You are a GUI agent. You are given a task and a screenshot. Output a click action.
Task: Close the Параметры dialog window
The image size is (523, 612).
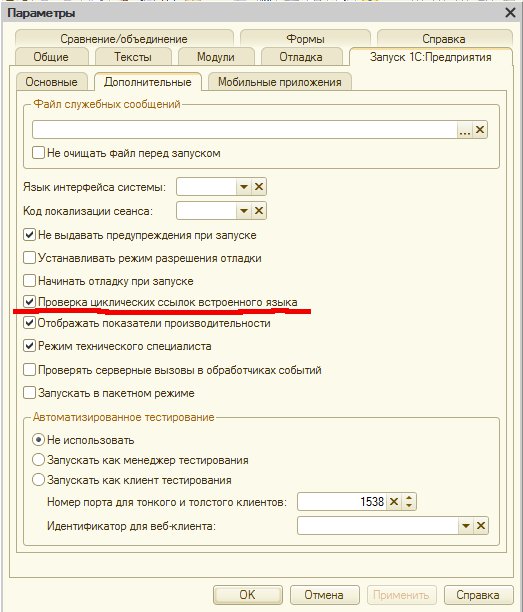click(x=510, y=12)
